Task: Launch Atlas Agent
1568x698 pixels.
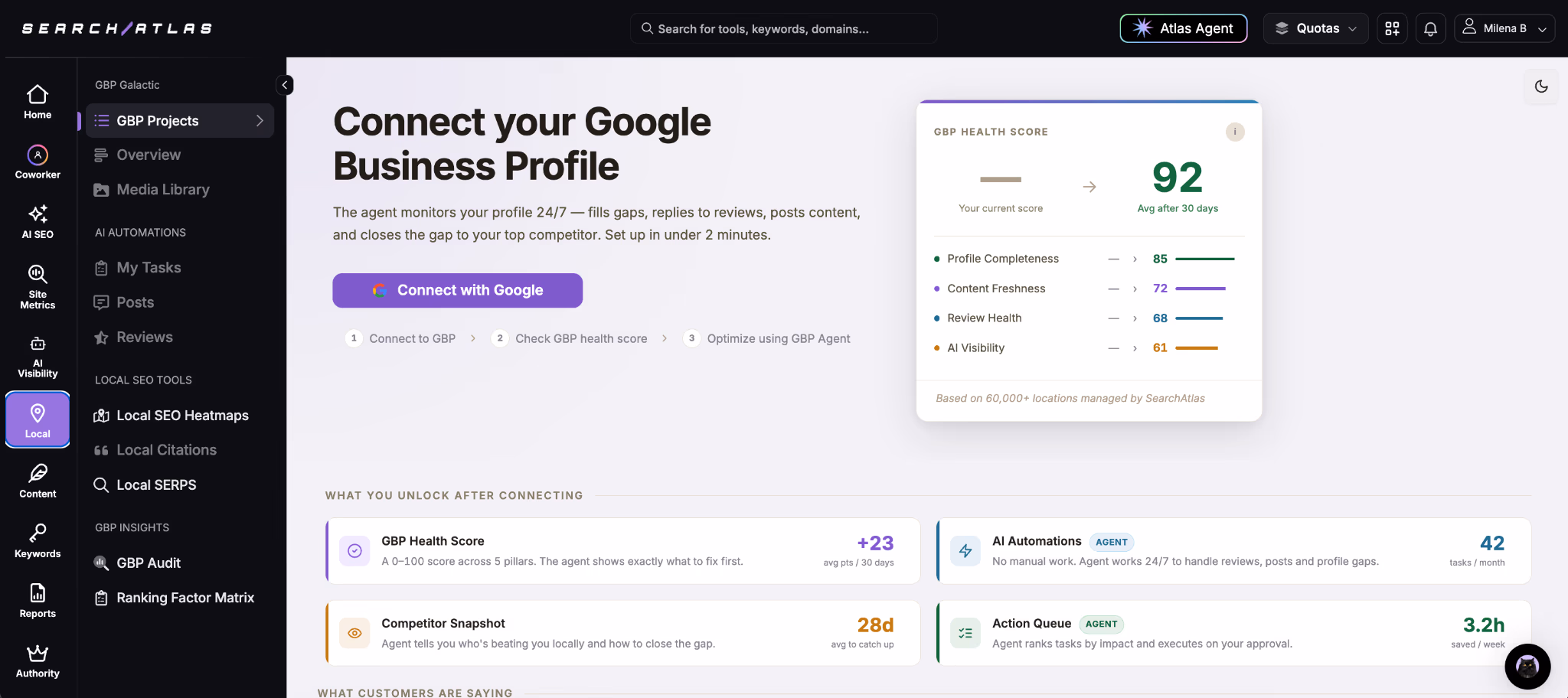Action: (x=1184, y=28)
